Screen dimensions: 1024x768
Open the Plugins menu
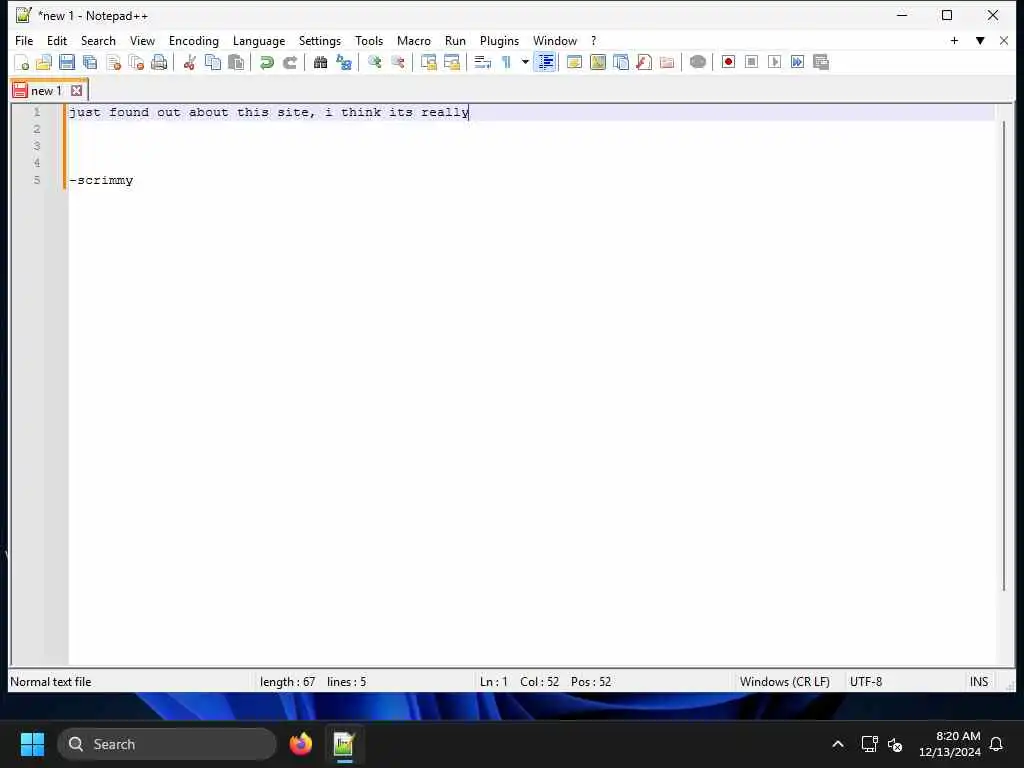coord(500,40)
